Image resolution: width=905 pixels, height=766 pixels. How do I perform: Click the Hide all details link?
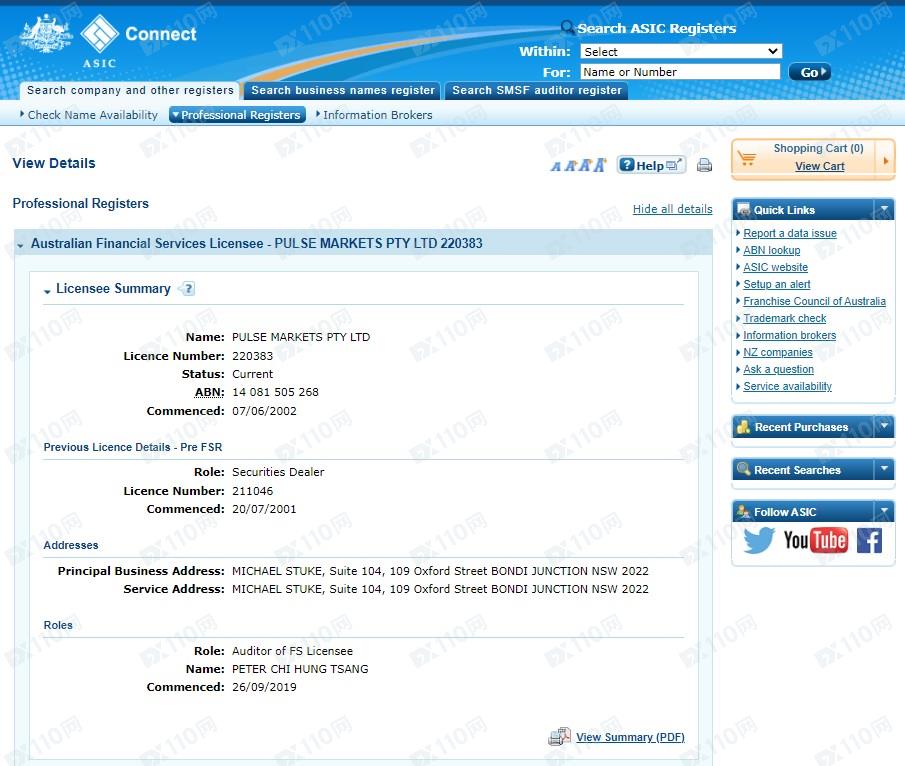[672, 209]
